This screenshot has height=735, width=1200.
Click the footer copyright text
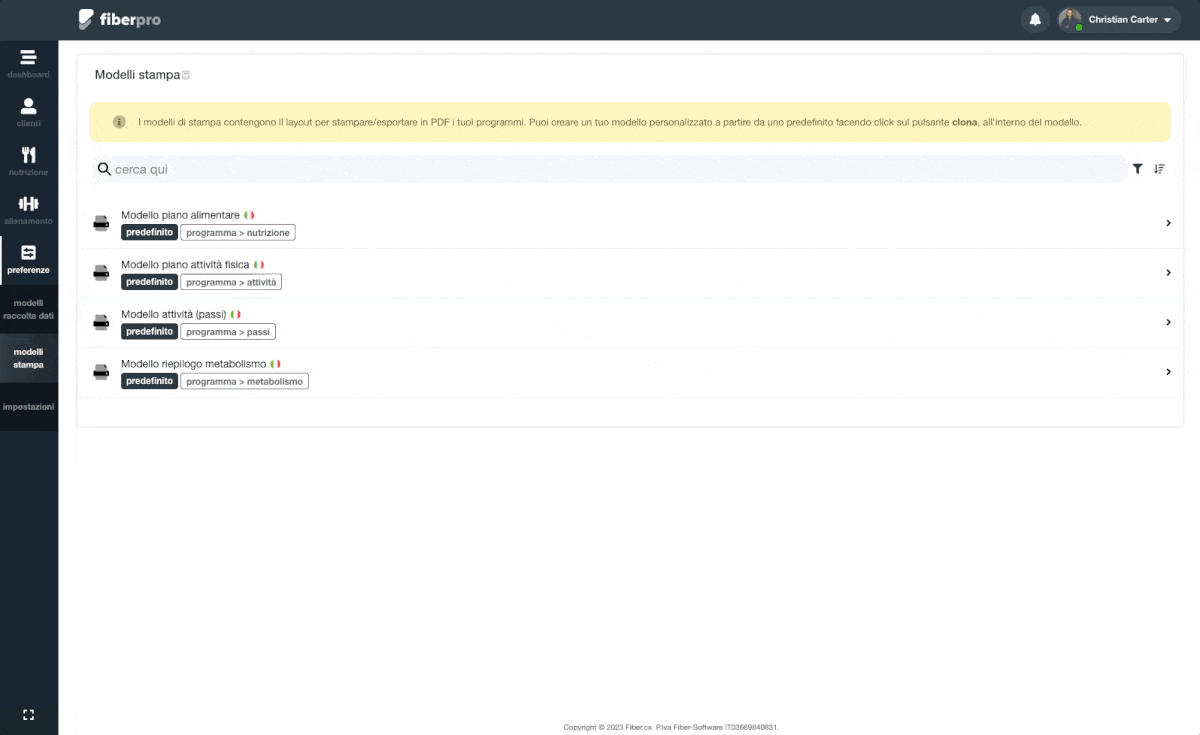(671, 727)
